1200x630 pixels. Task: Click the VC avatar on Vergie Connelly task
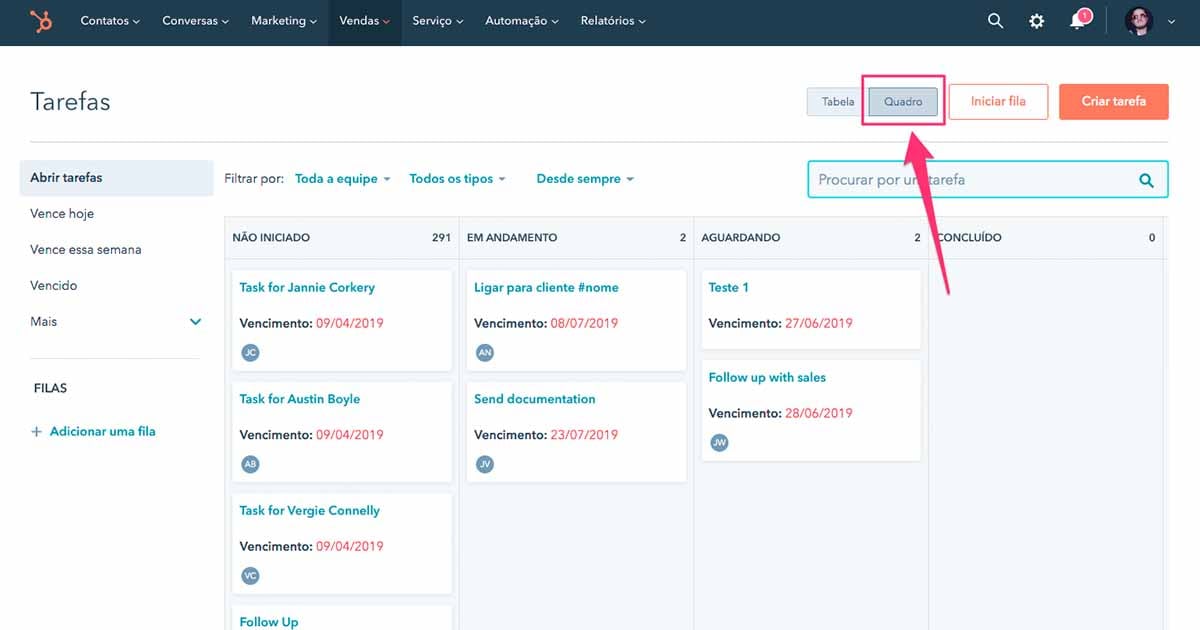pyautogui.click(x=250, y=576)
